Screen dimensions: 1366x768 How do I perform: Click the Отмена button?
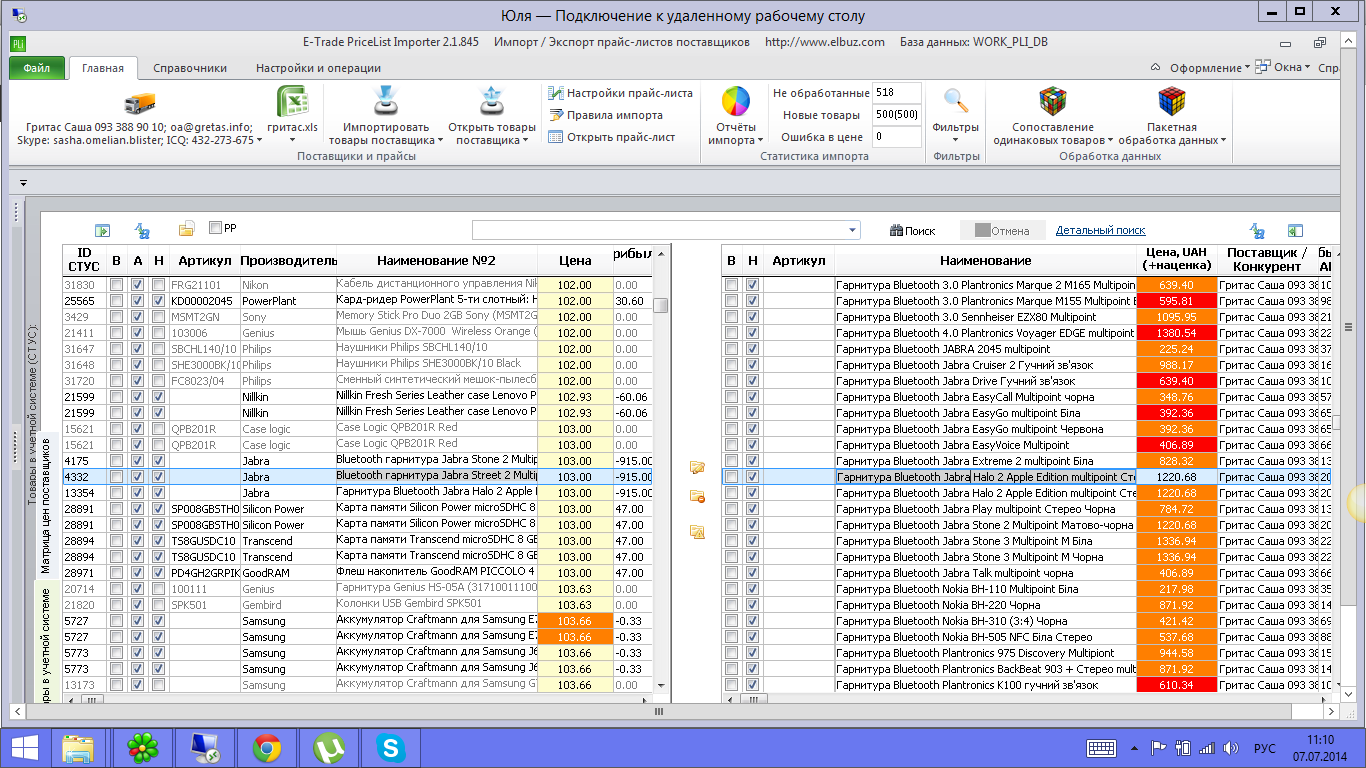coord(1002,231)
